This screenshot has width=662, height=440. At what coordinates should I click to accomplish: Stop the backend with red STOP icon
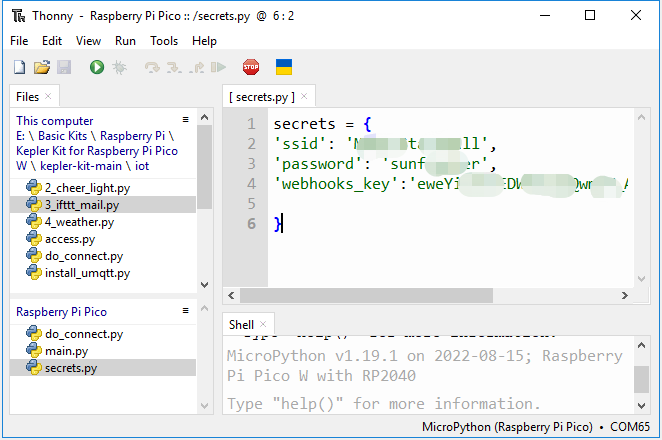(x=251, y=67)
